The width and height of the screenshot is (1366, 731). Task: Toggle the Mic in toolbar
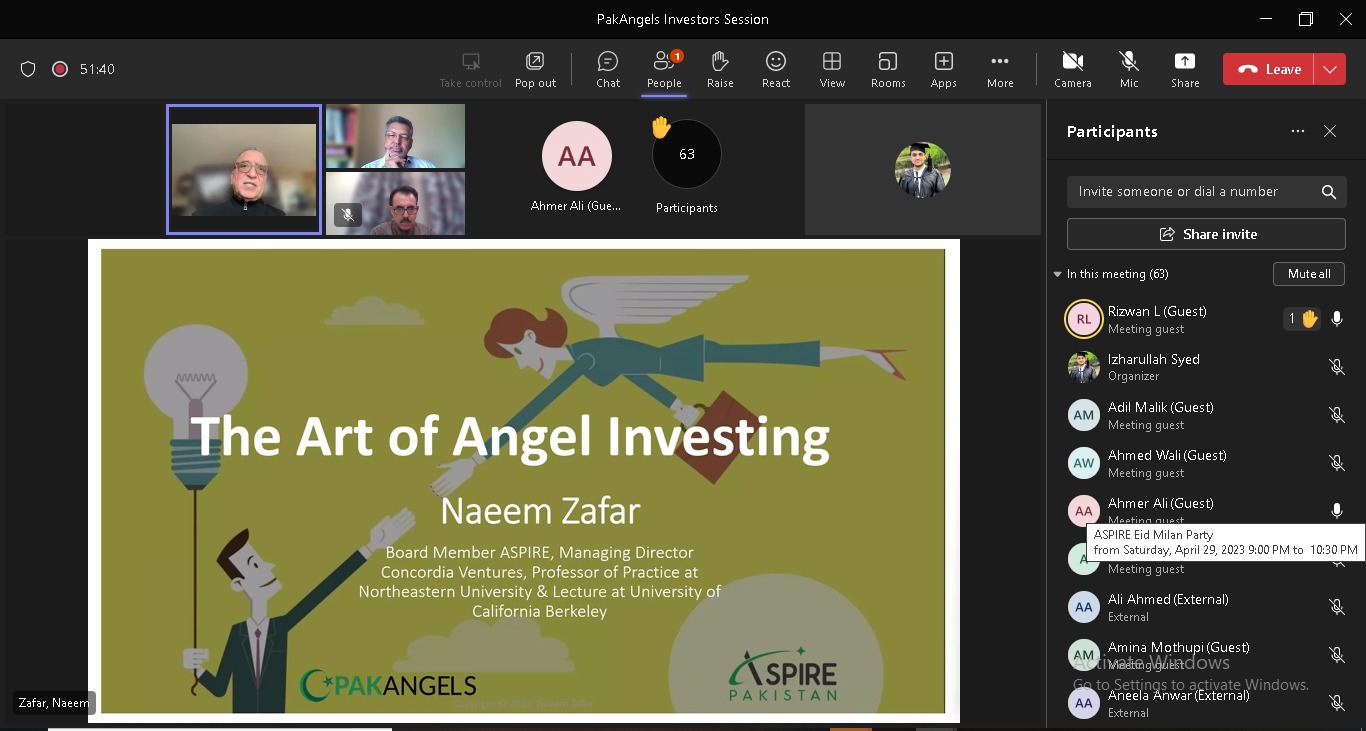click(x=1129, y=69)
